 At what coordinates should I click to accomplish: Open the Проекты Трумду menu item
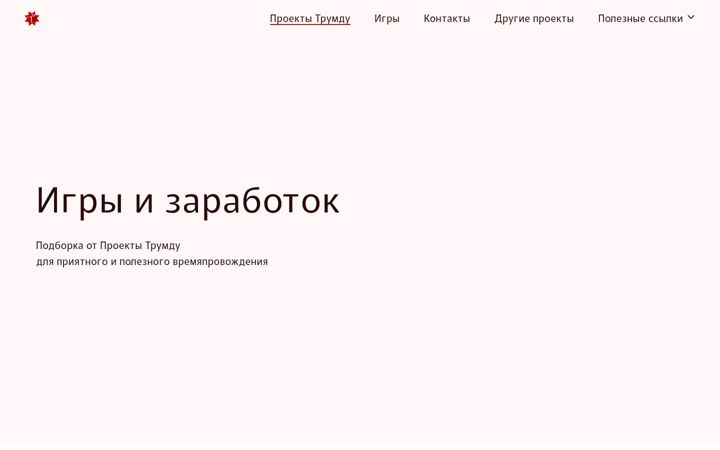pyautogui.click(x=310, y=19)
